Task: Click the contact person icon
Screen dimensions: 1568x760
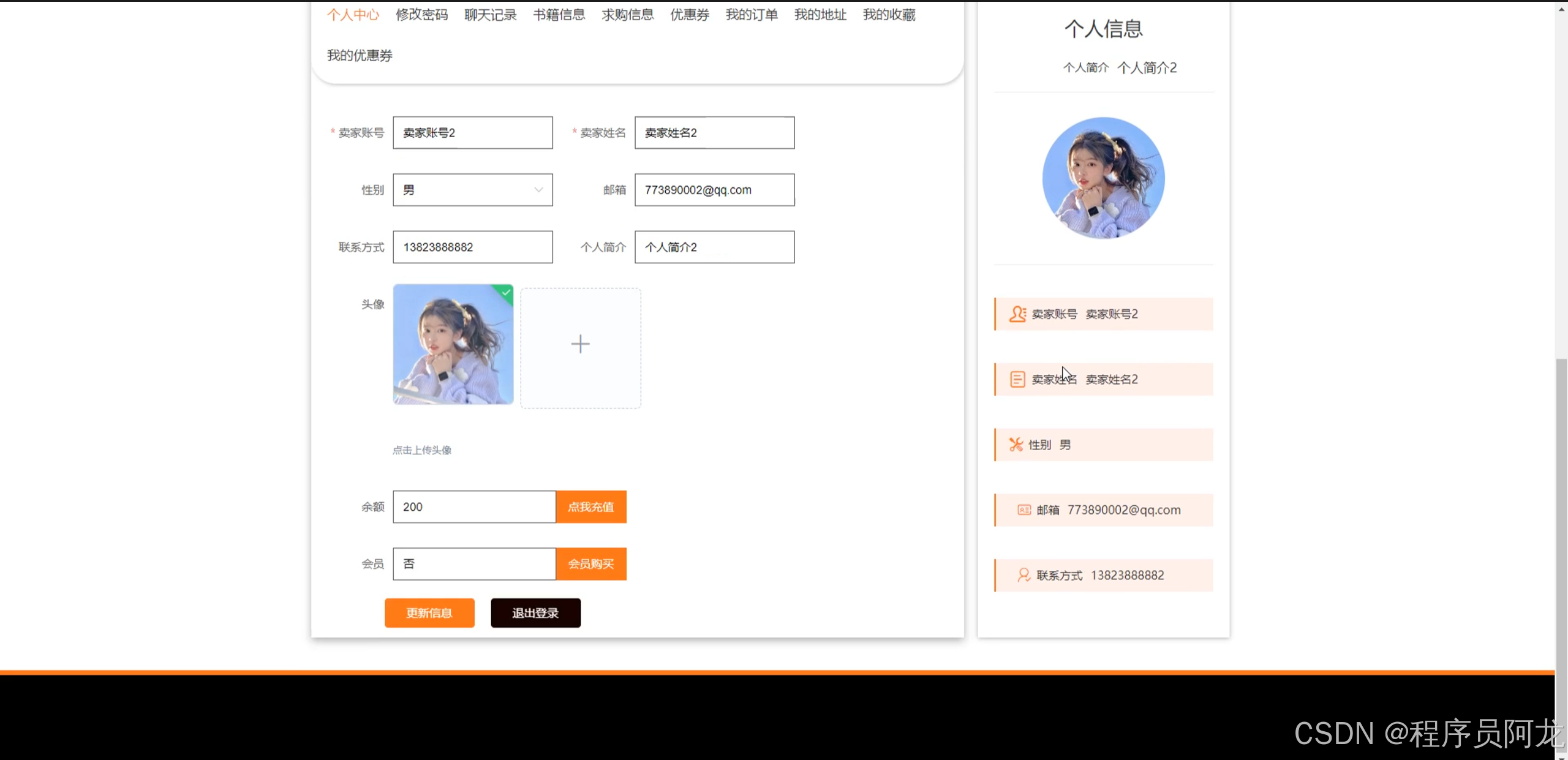Action: click(1023, 575)
